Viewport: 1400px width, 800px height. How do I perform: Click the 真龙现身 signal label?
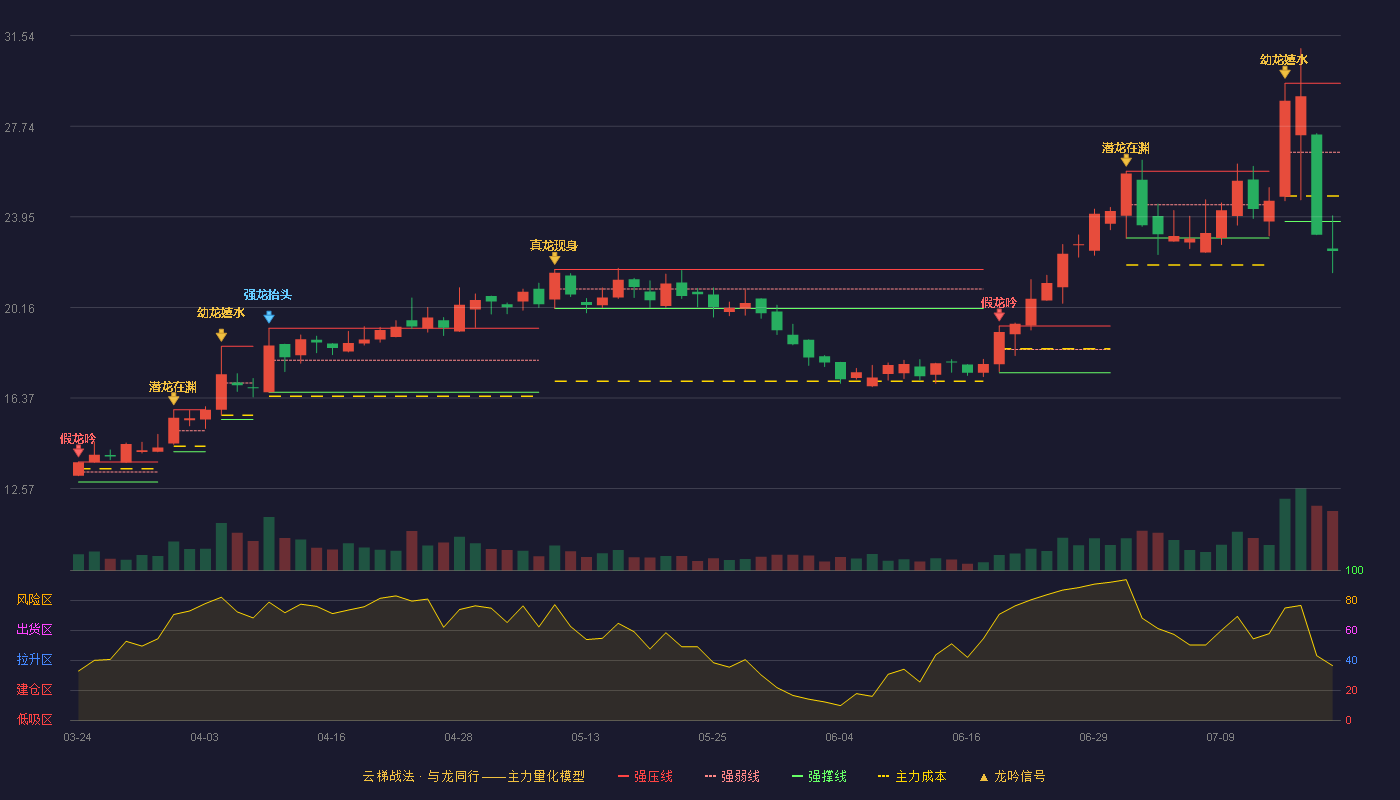point(554,245)
